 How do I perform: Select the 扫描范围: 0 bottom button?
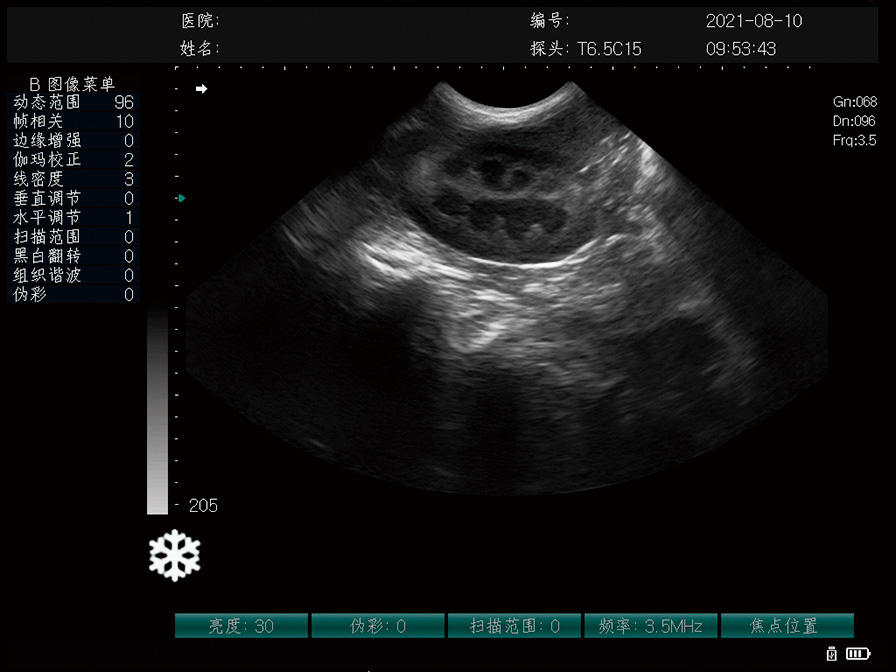pos(514,626)
